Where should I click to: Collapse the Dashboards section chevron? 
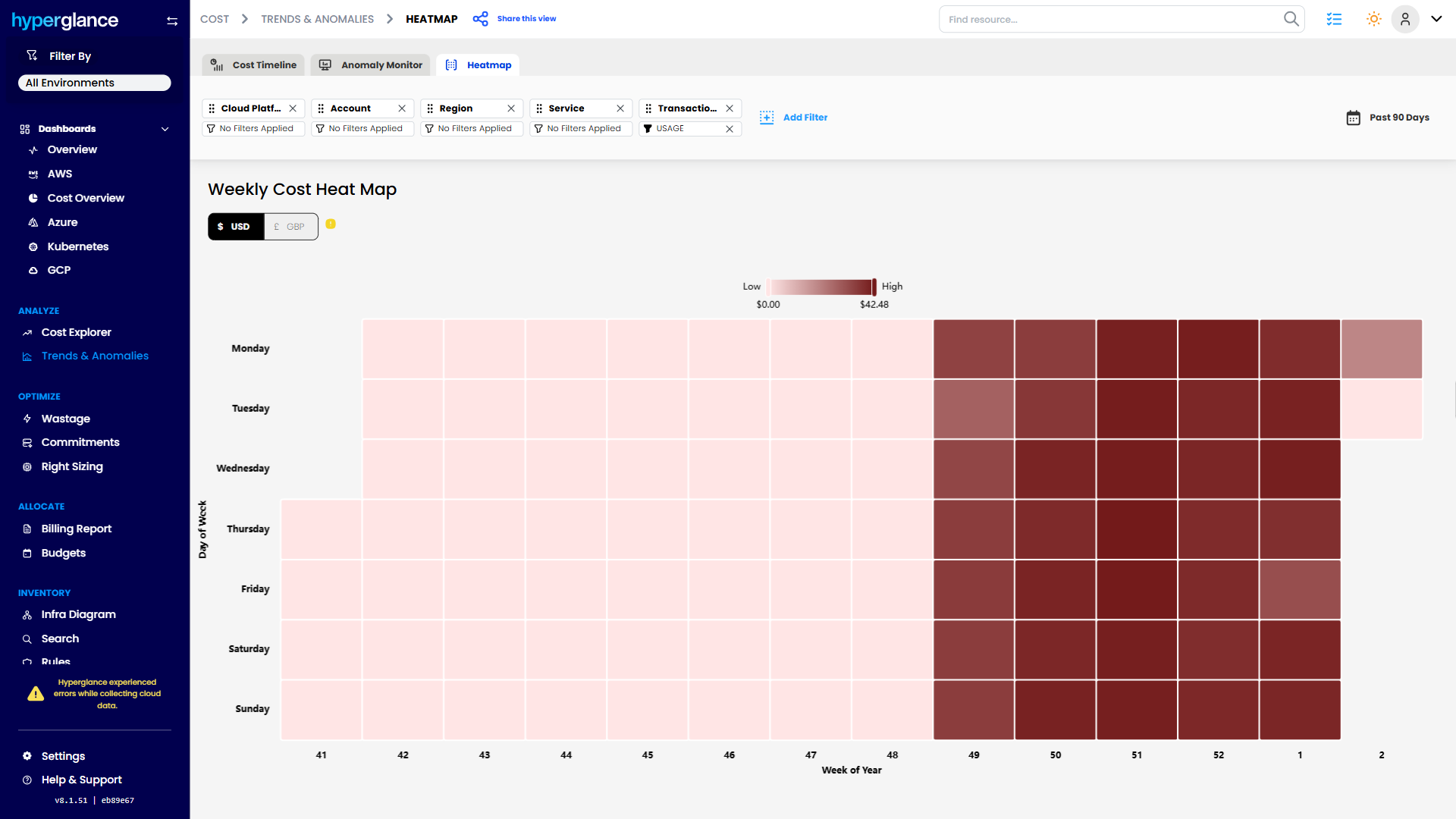click(165, 129)
